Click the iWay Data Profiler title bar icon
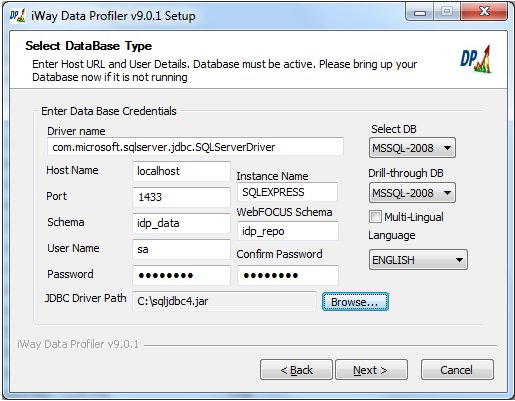The image size is (515, 401). pos(17,15)
